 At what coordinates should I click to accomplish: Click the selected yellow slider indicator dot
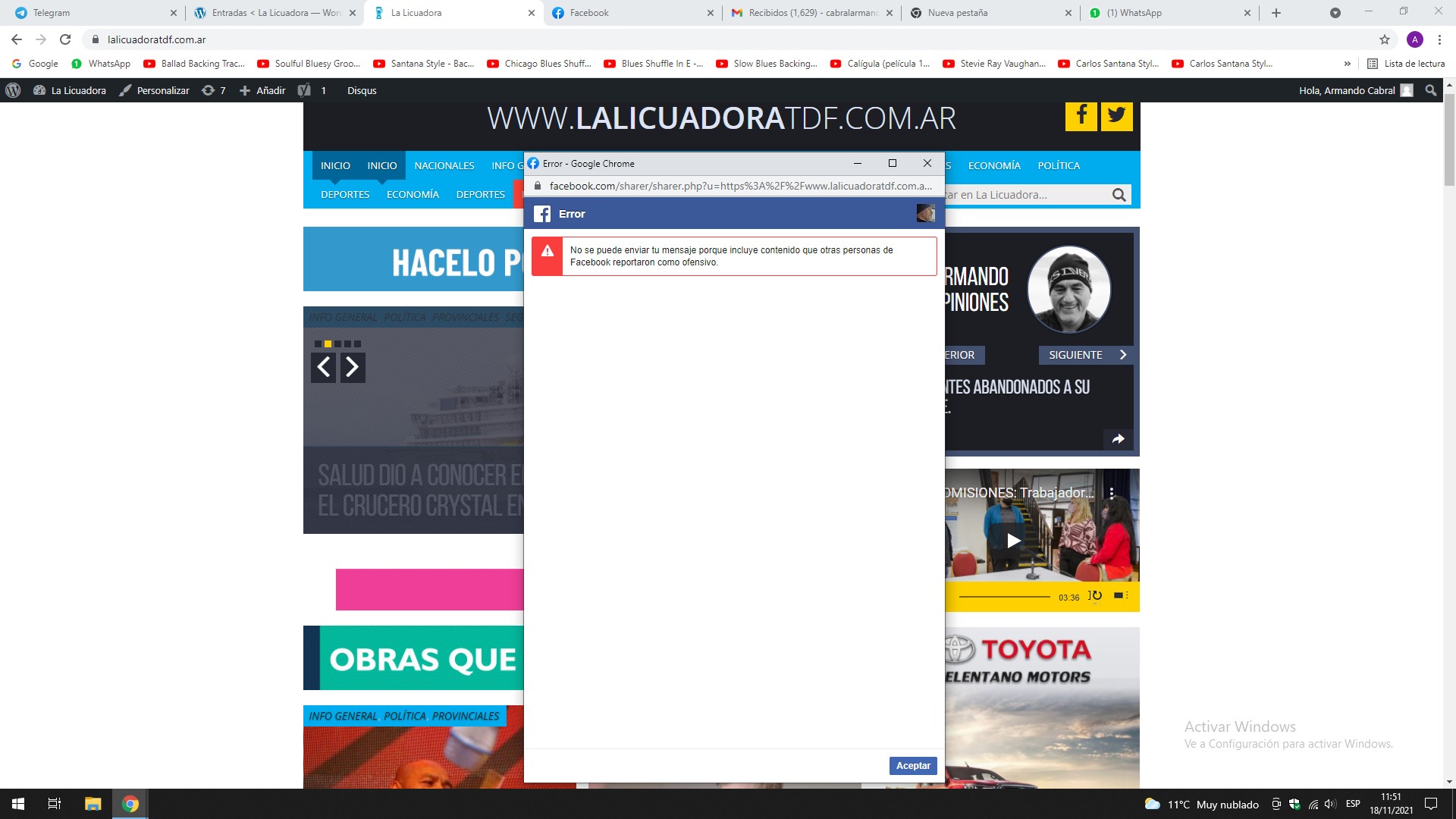pyautogui.click(x=328, y=344)
